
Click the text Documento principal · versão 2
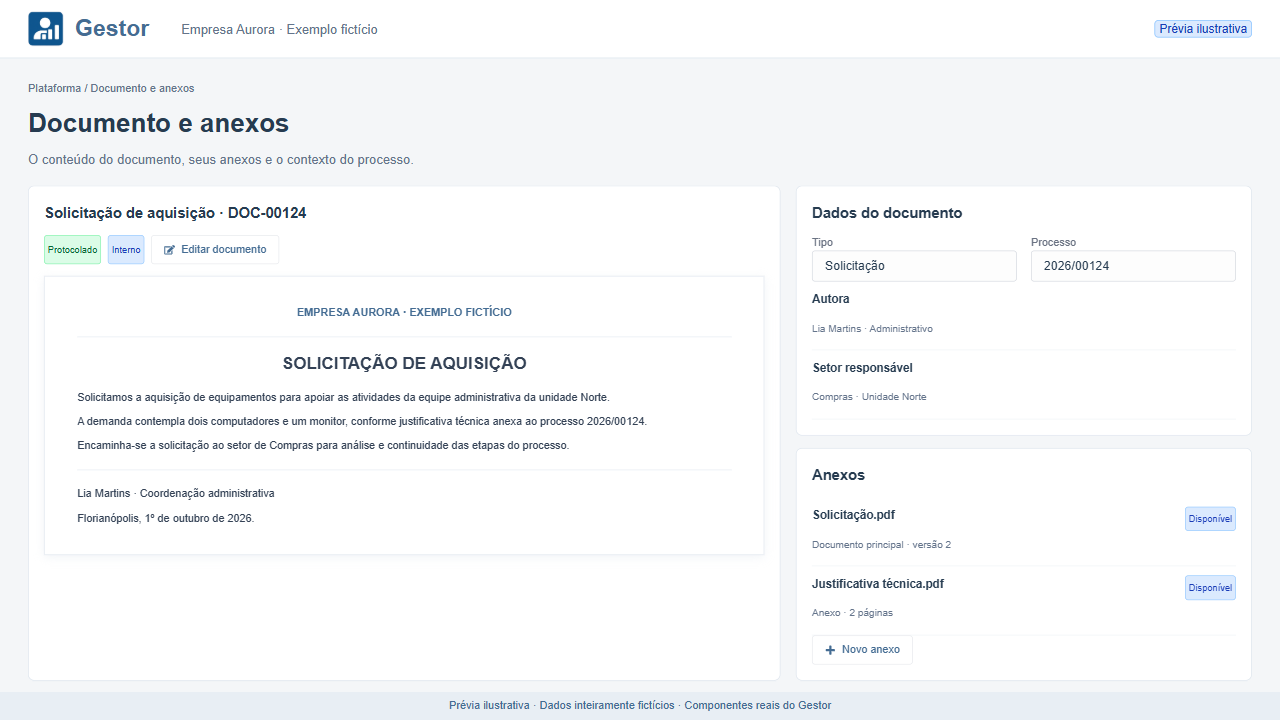(x=882, y=545)
